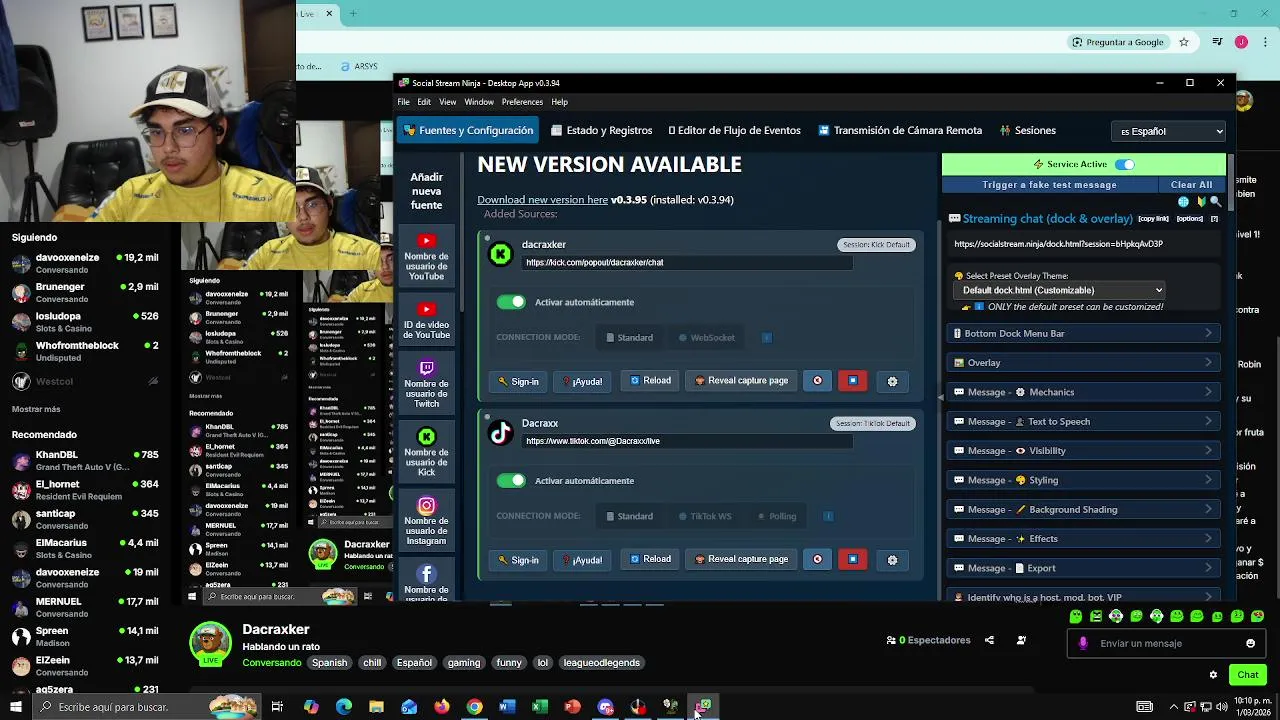Click blue info icon beside Polling mode
The image size is (1280, 720).
(828, 517)
